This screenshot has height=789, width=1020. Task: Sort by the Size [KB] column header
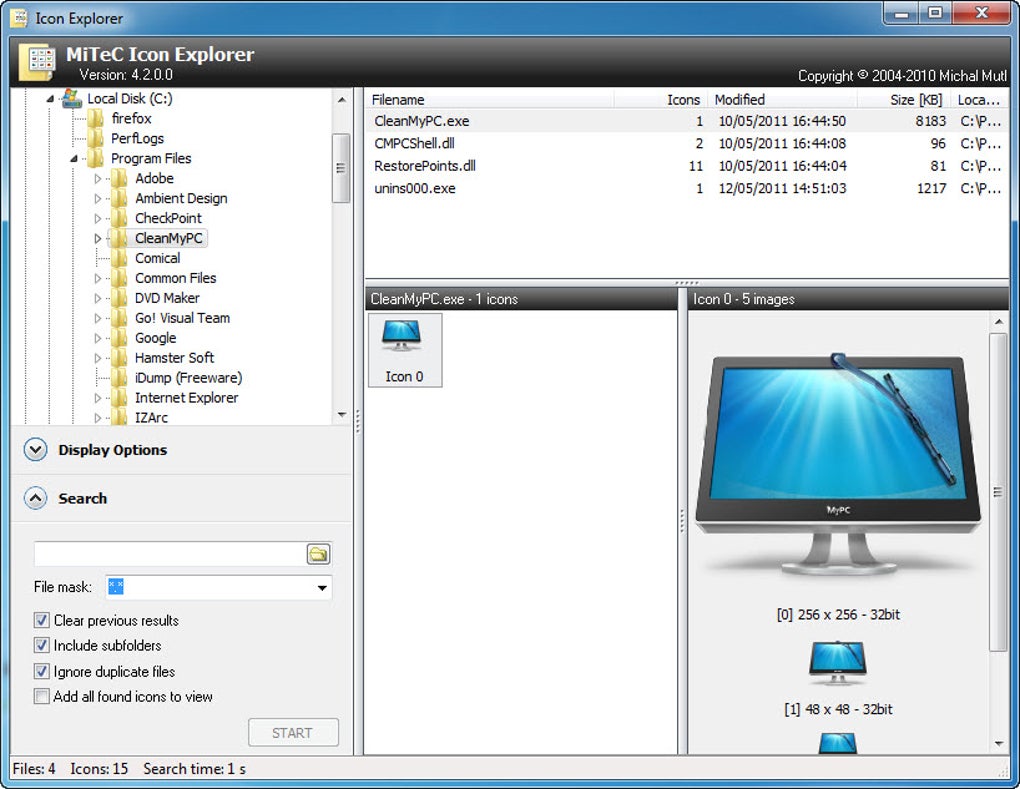pos(904,100)
